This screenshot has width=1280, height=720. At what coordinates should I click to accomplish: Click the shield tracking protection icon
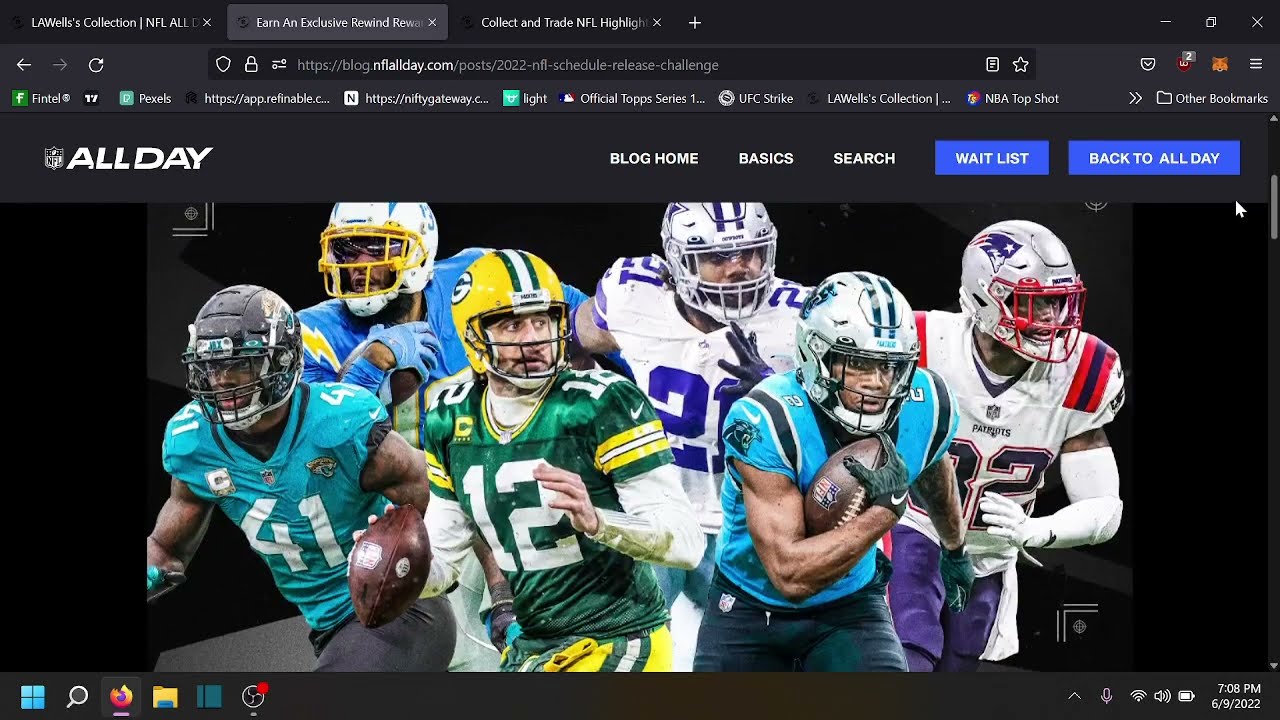pyautogui.click(x=223, y=65)
